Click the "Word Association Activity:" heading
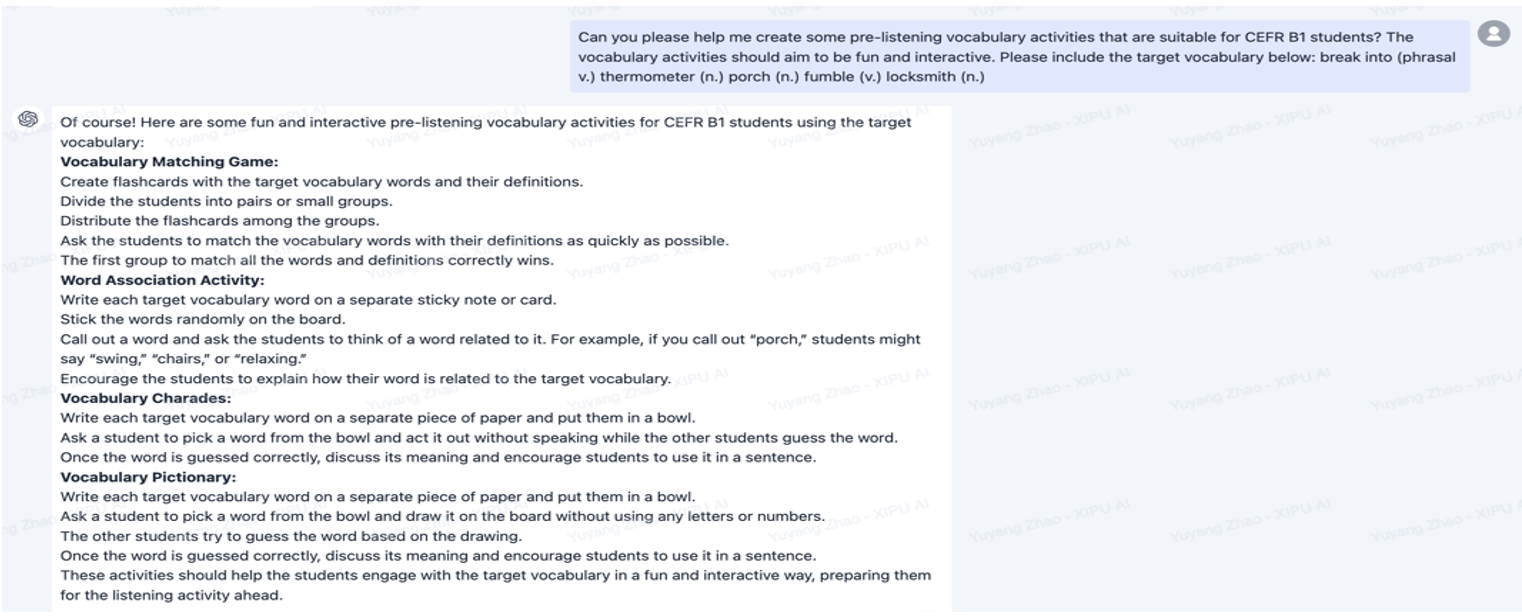The width and height of the screenshot is (1522, 616). 162,280
